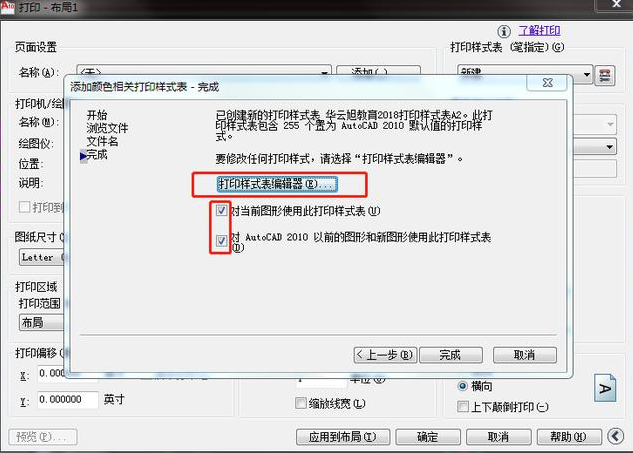The image size is (633, 453).
Task: Open the plot style table editor icon
Action: click(x=604, y=75)
